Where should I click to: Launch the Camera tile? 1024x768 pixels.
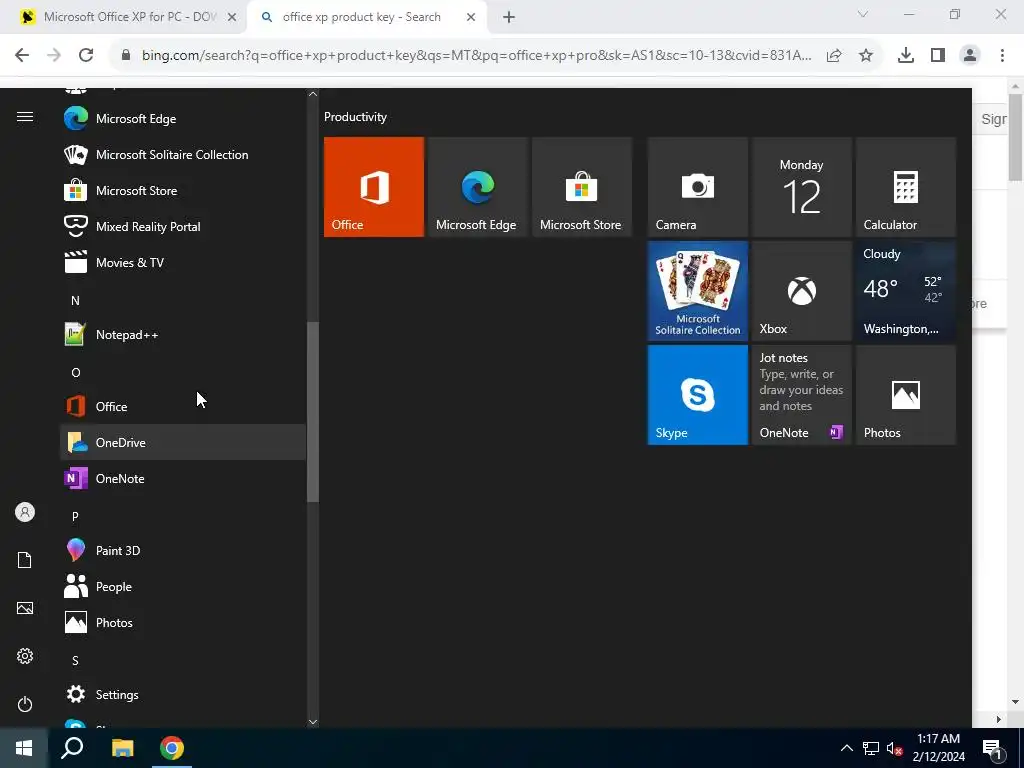click(697, 187)
